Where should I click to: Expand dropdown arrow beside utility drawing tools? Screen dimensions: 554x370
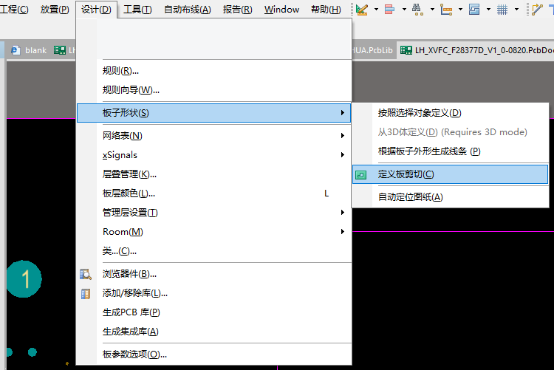[x=376, y=9]
